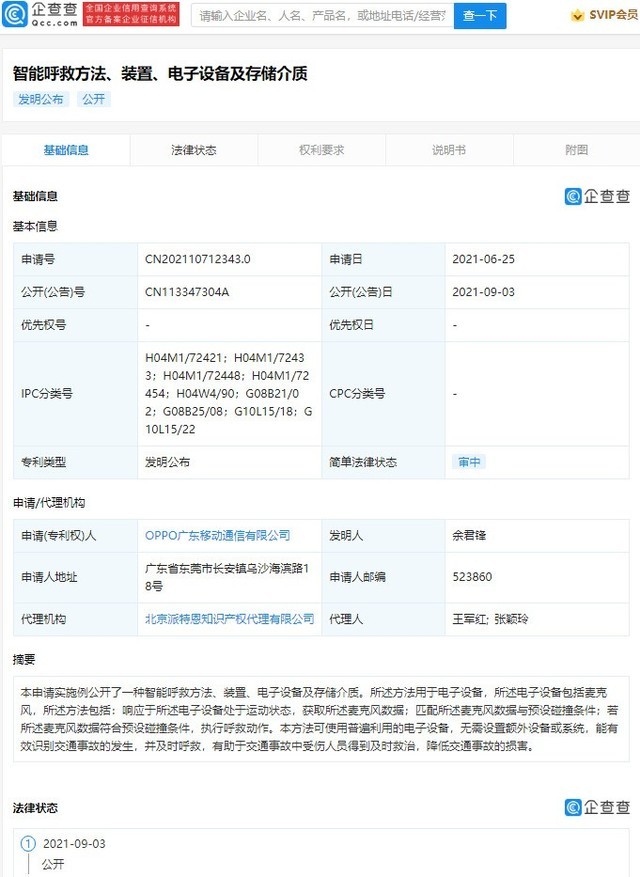Select application number CN202110712343.0
Viewport: 640px width, 877px height.
[197, 259]
